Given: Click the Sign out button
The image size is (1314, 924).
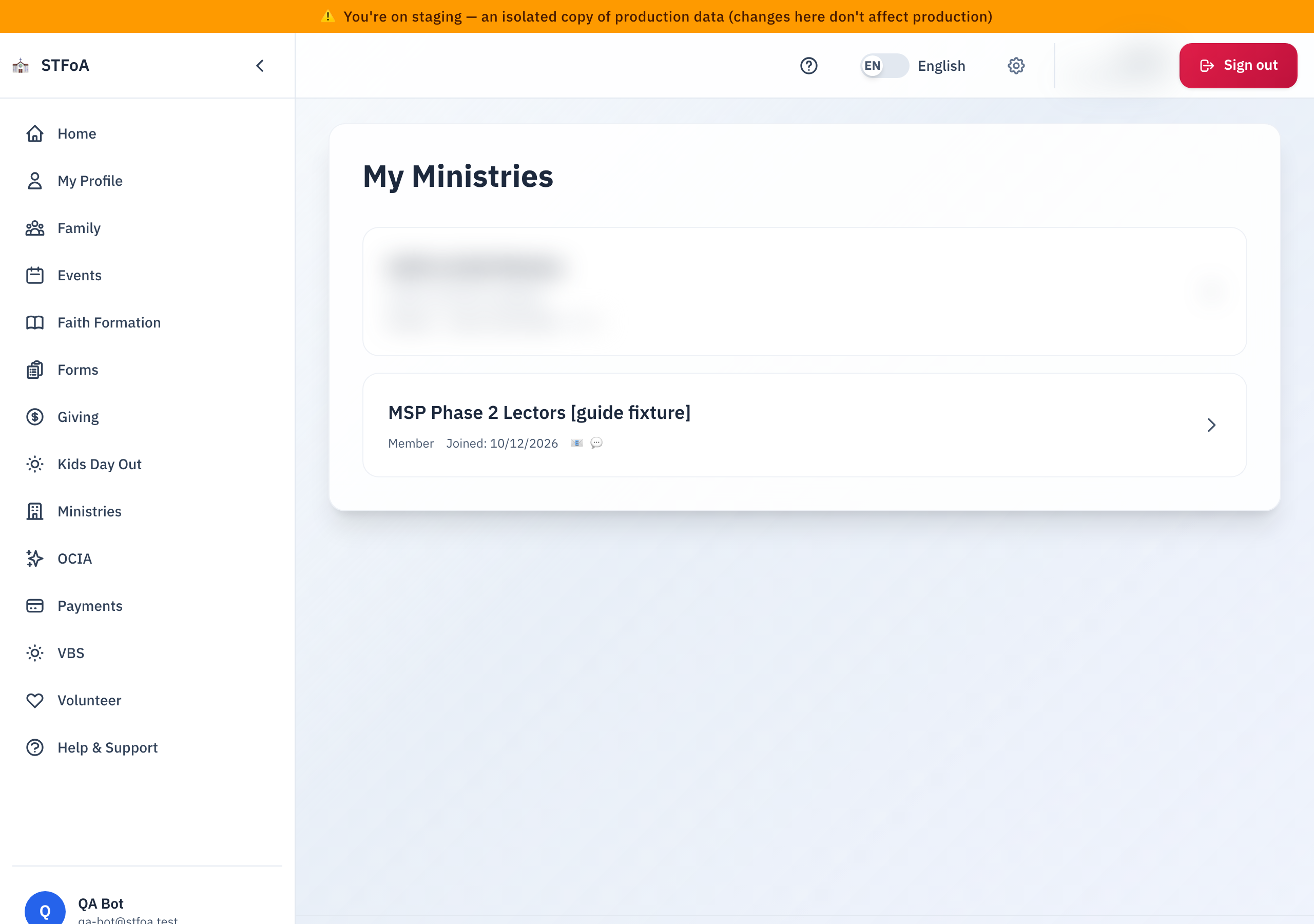Looking at the screenshot, I should pos(1238,66).
